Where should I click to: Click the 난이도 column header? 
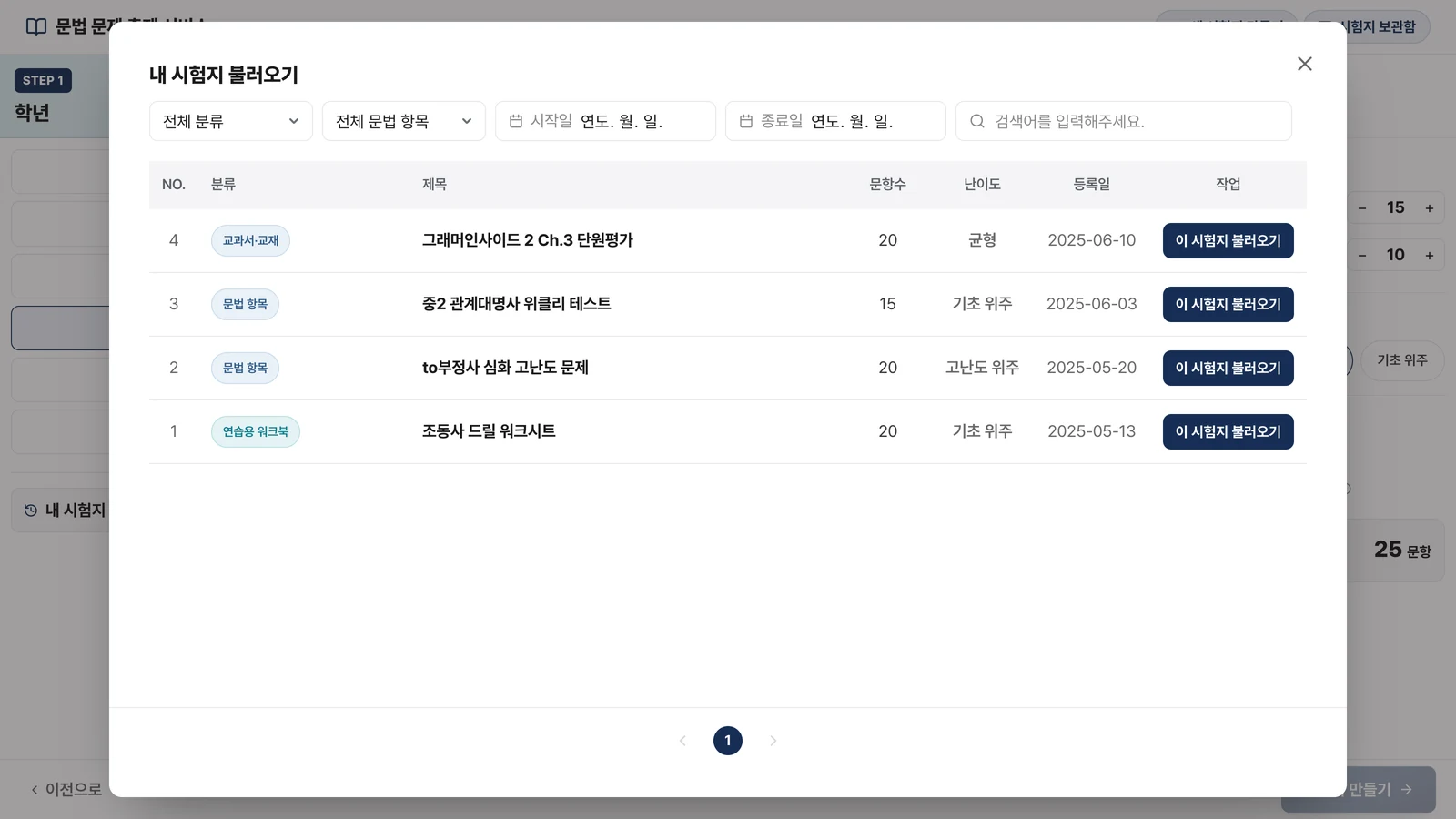point(983,185)
